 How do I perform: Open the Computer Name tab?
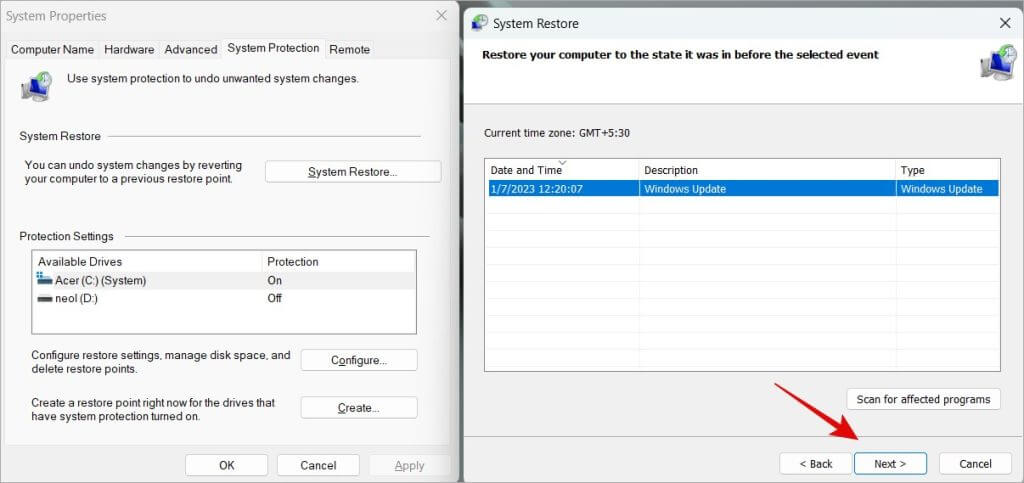pyautogui.click(x=52, y=50)
